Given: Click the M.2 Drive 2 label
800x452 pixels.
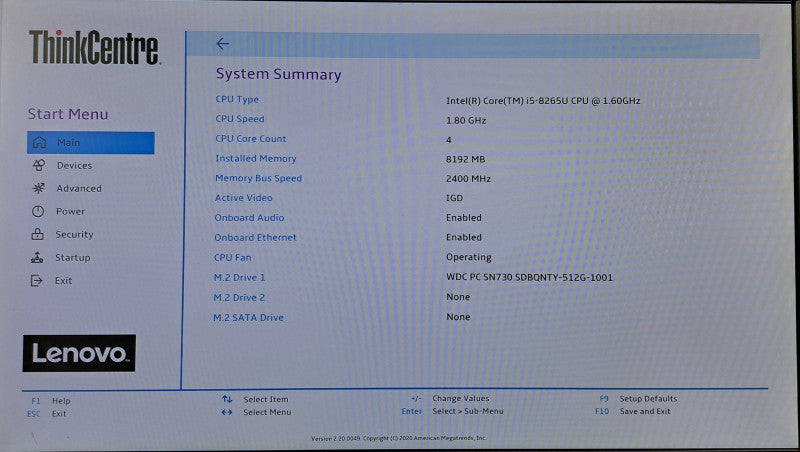Looking at the screenshot, I should (x=239, y=297).
